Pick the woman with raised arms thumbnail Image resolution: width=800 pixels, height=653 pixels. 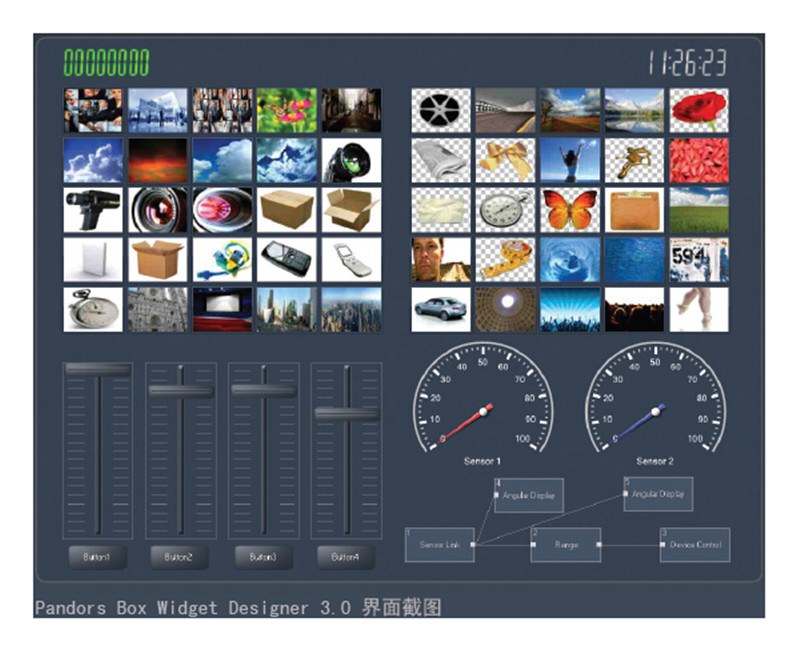[x=570, y=160]
